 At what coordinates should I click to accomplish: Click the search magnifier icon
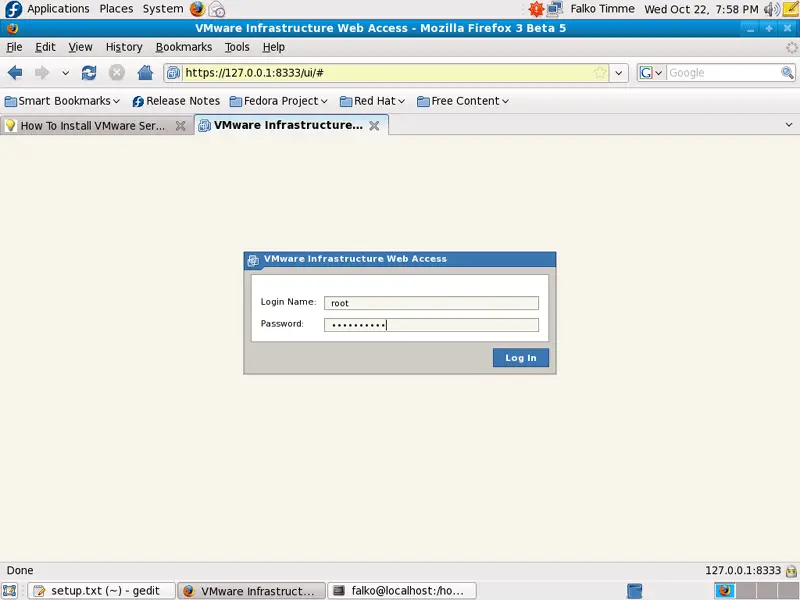tap(787, 73)
